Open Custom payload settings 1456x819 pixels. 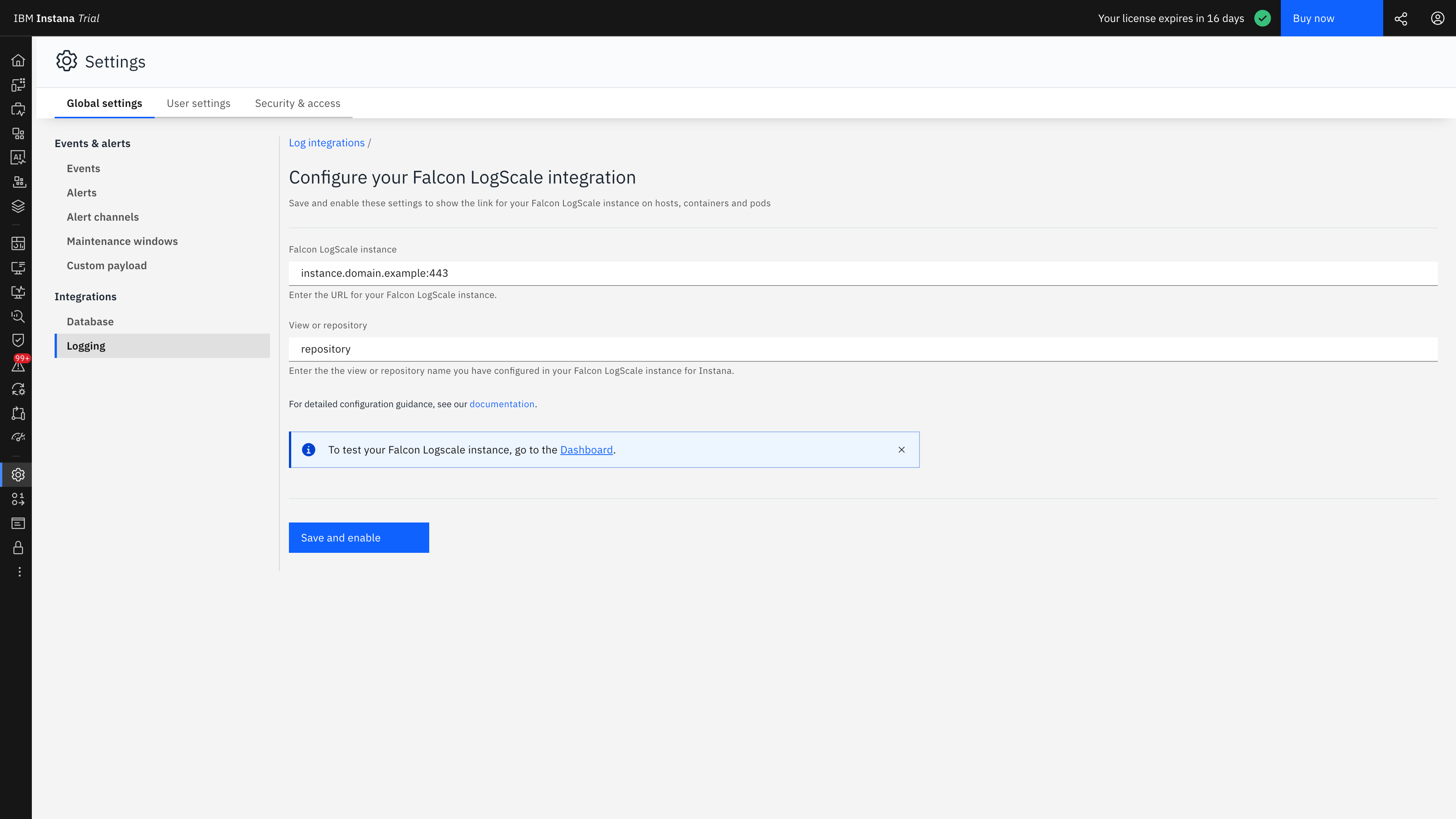(106, 266)
